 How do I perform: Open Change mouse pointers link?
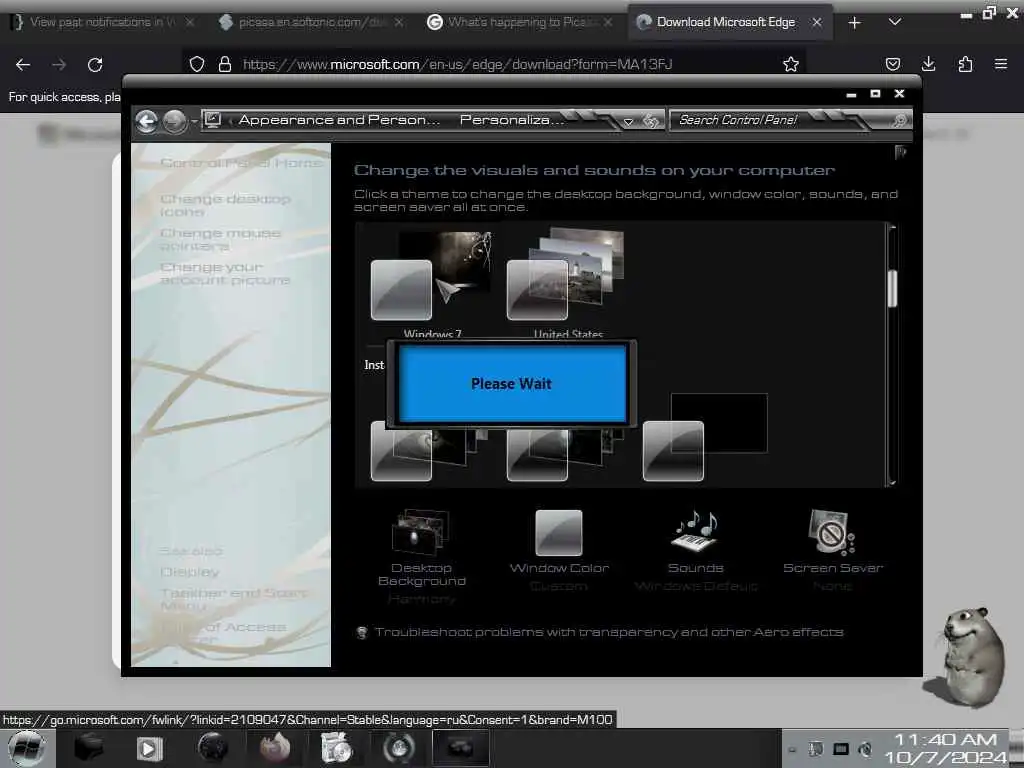tap(220, 239)
